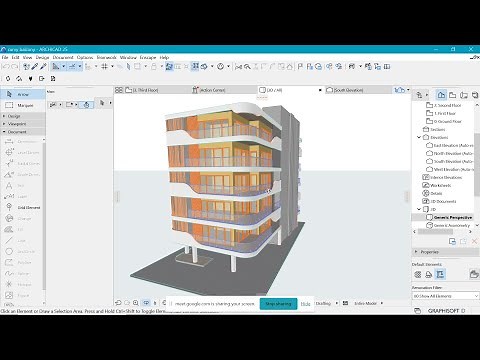Open the Document menu
This screenshot has width=480, height=360.
coord(63,57)
